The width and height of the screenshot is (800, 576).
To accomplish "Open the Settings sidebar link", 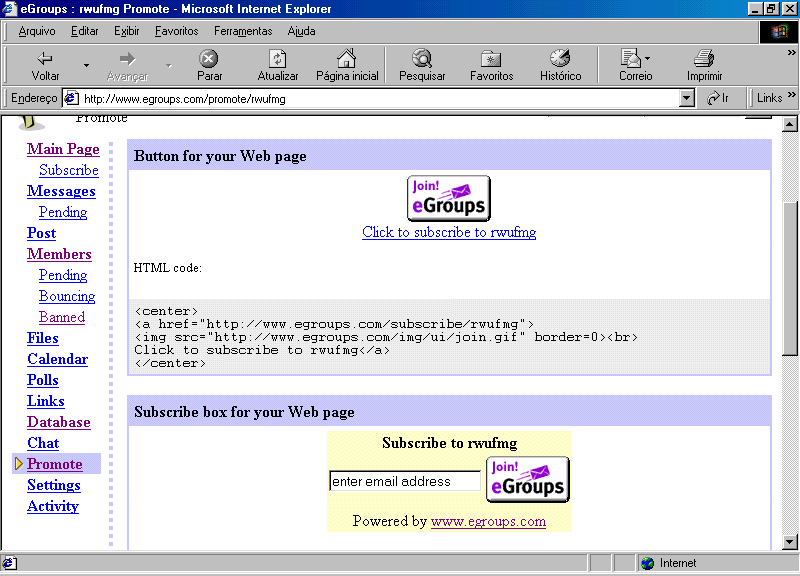I will pyautogui.click(x=54, y=485).
